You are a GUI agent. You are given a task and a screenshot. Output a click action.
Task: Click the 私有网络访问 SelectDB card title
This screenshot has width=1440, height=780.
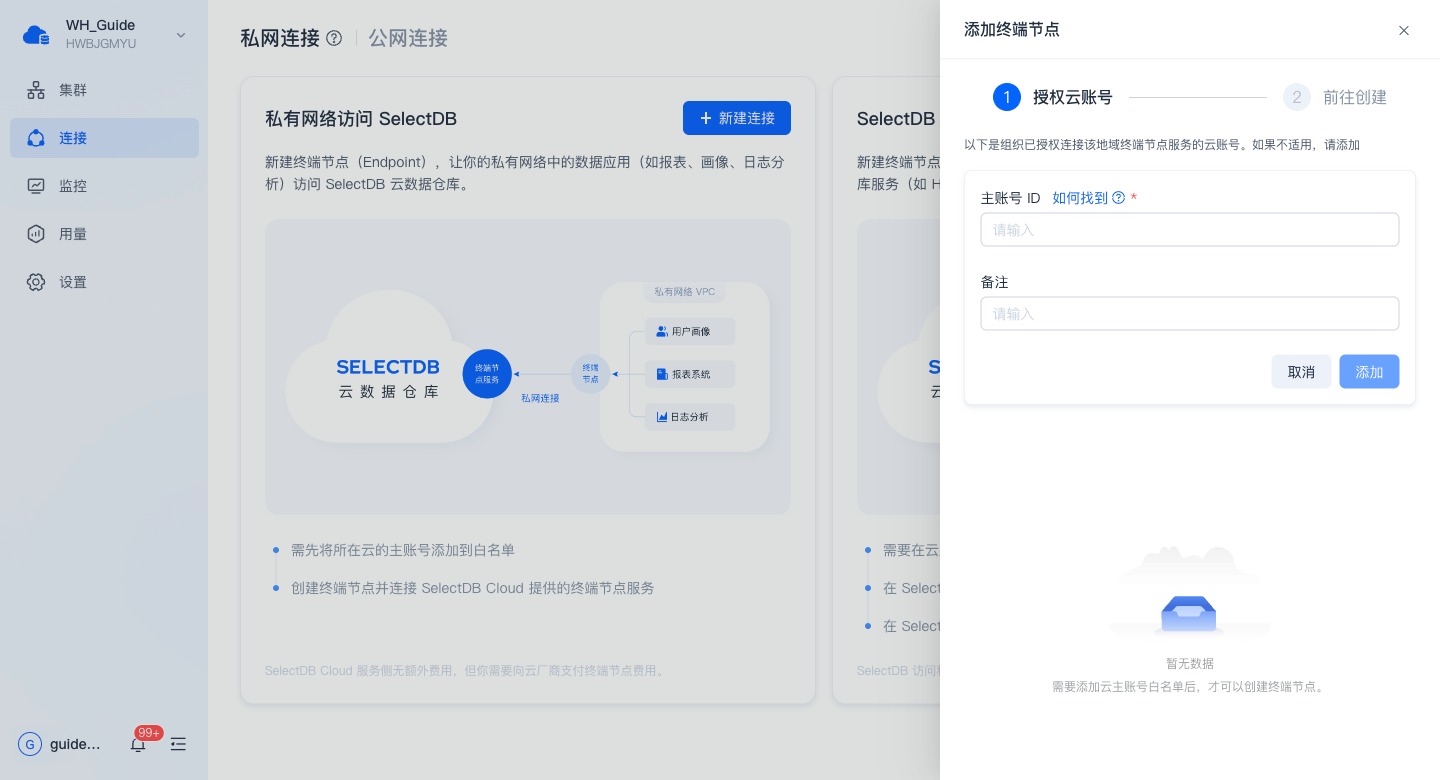(x=361, y=119)
